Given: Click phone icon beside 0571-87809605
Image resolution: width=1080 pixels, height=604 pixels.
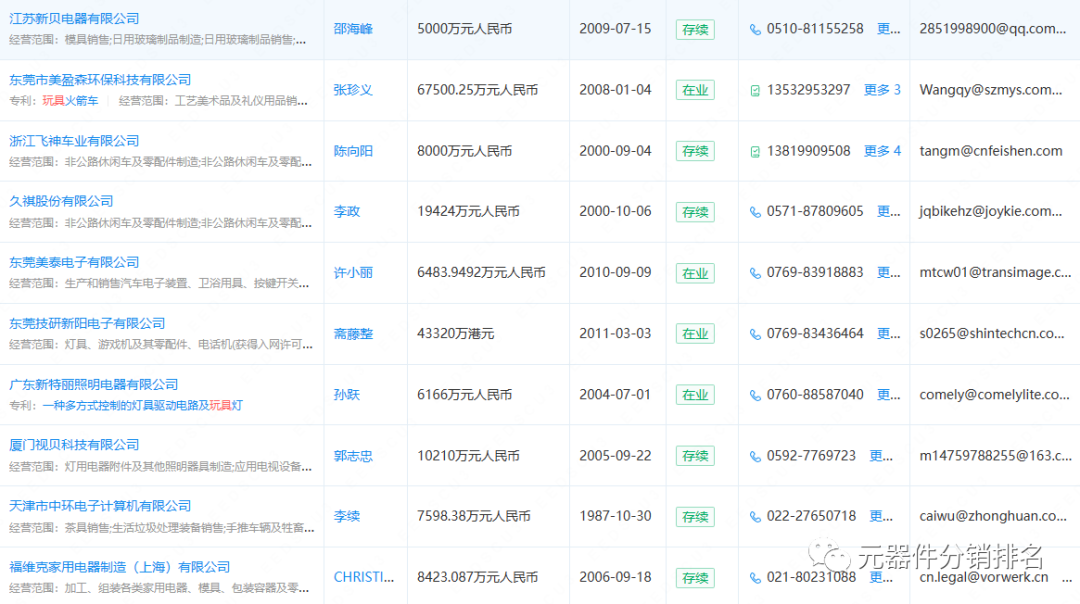Looking at the screenshot, I should click(755, 212).
